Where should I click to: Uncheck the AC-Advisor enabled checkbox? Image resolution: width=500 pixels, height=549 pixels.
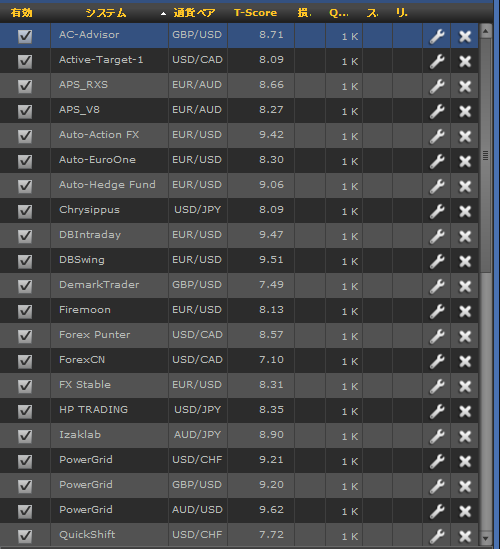25,36
